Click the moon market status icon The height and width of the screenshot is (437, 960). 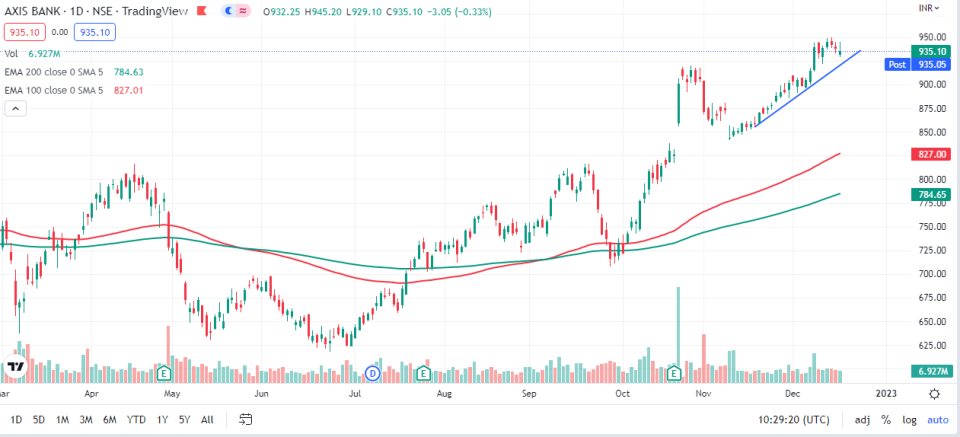coord(229,11)
